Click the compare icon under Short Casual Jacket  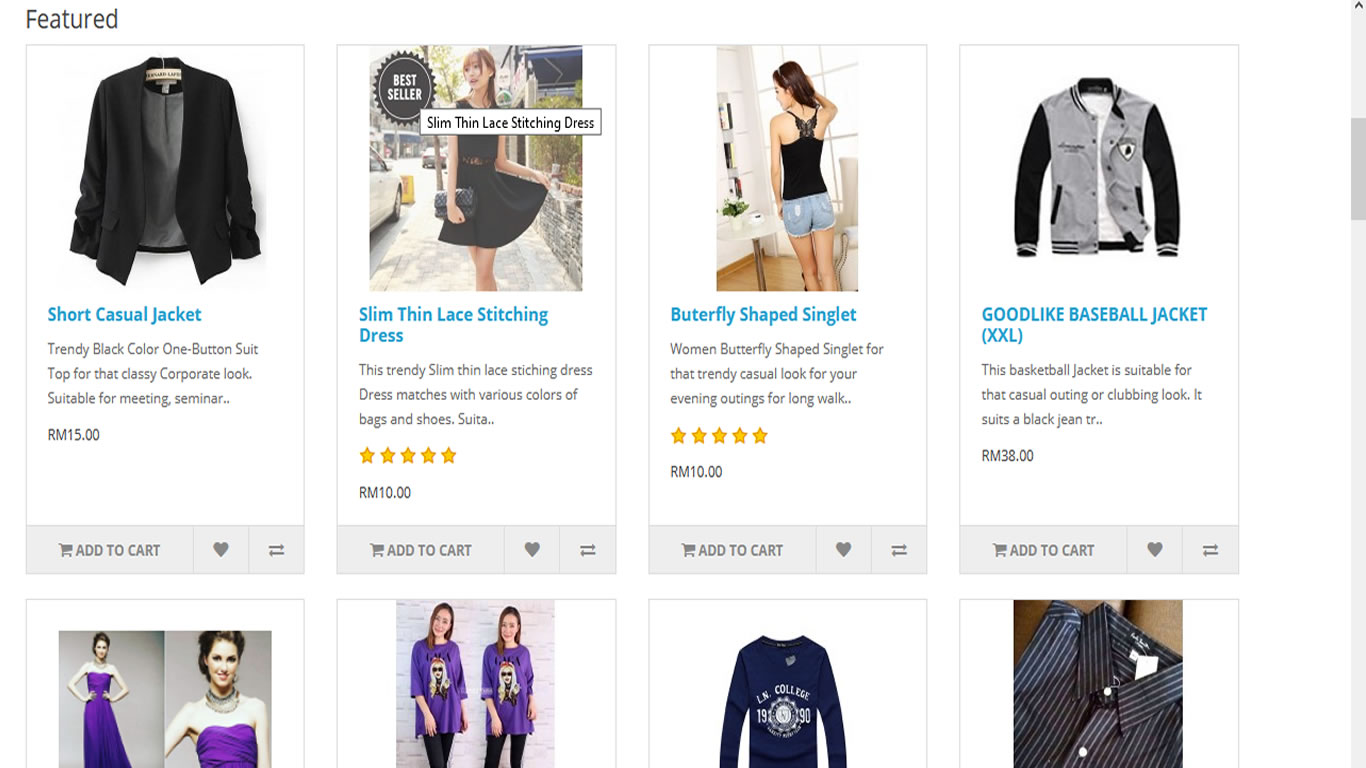coord(276,549)
